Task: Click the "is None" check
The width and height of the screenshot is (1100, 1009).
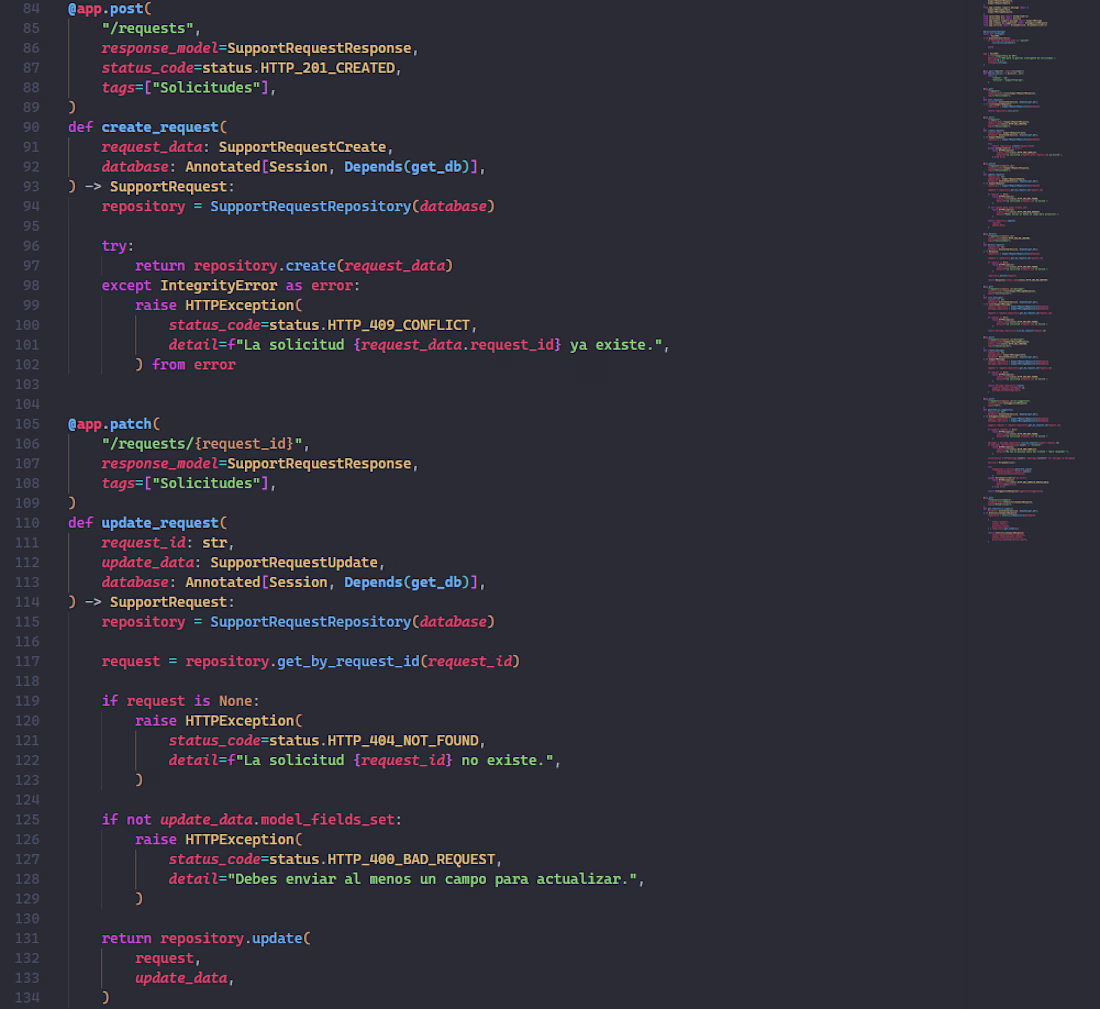Action: pos(223,701)
